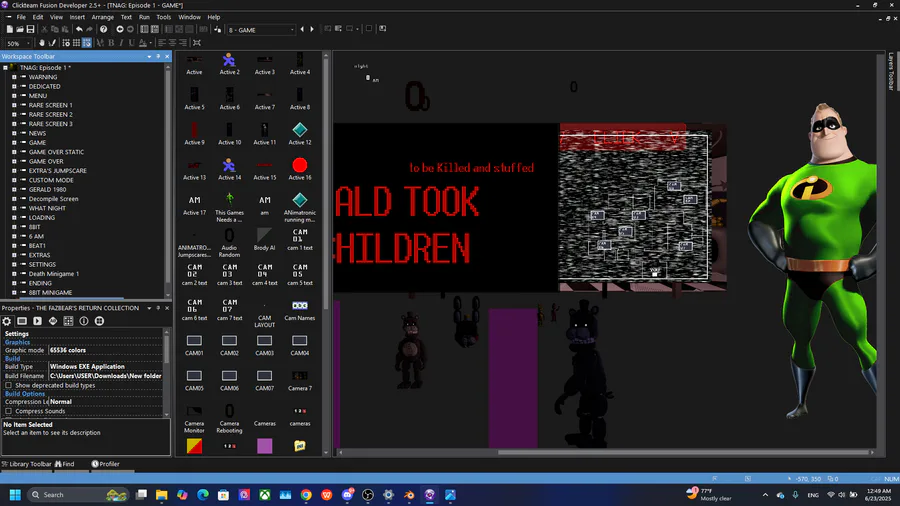The image size is (900, 506).
Task: Open the Tools menu
Action: click(164, 17)
